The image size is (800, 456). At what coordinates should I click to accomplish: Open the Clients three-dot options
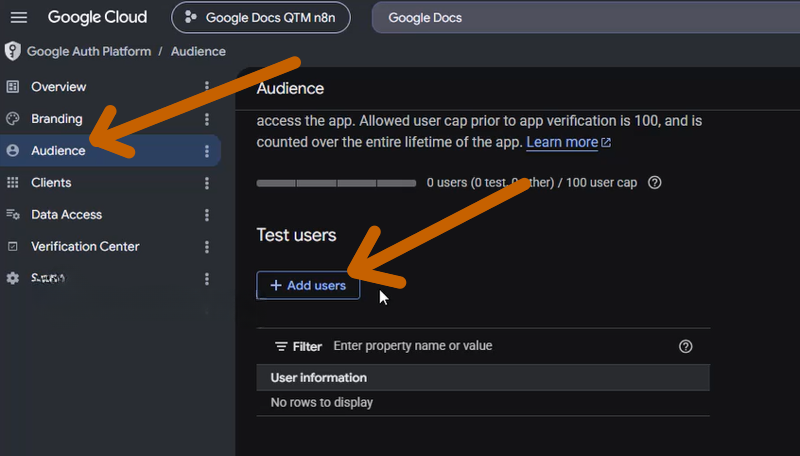pos(207,183)
